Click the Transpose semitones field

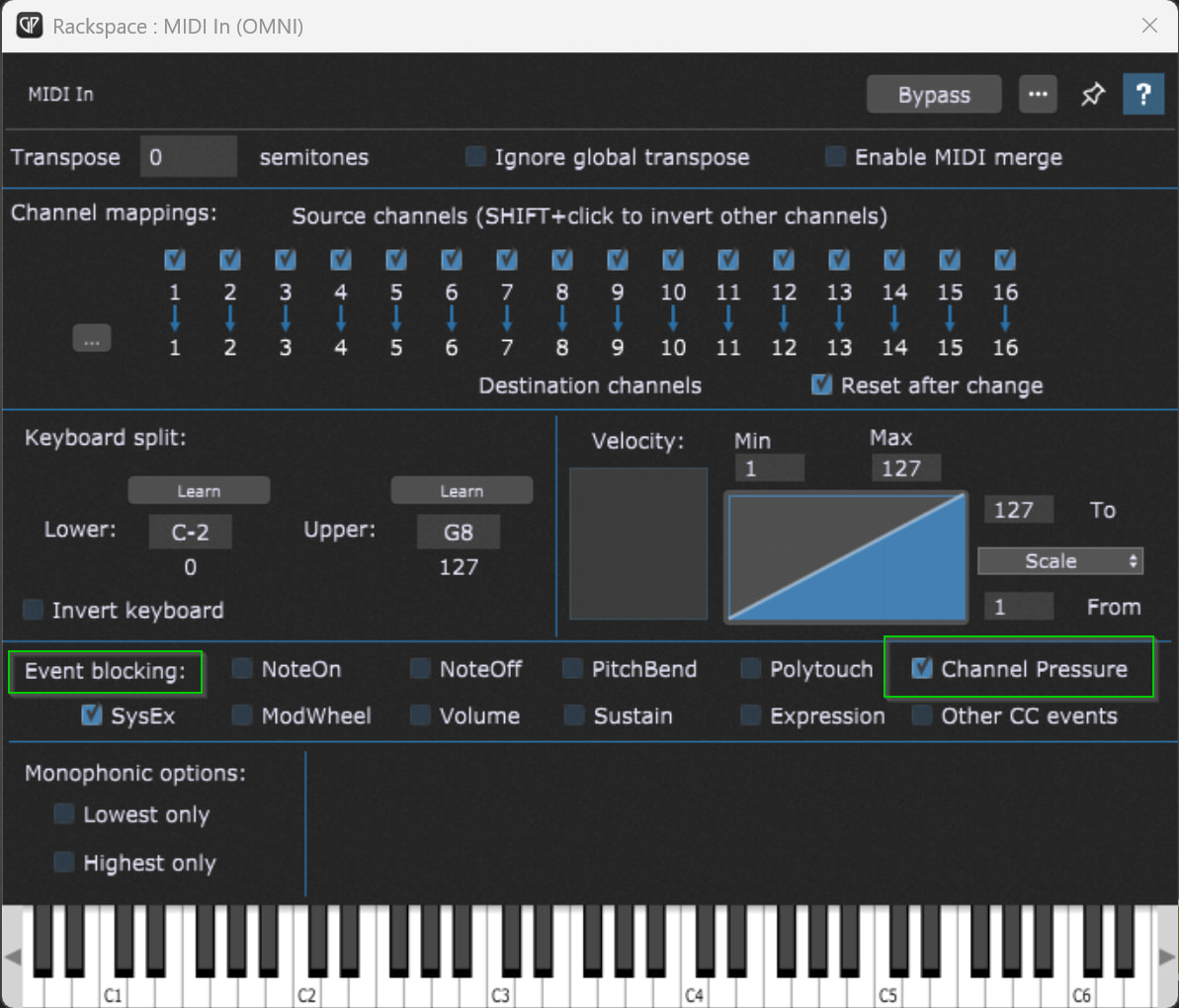(x=189, y=156)
